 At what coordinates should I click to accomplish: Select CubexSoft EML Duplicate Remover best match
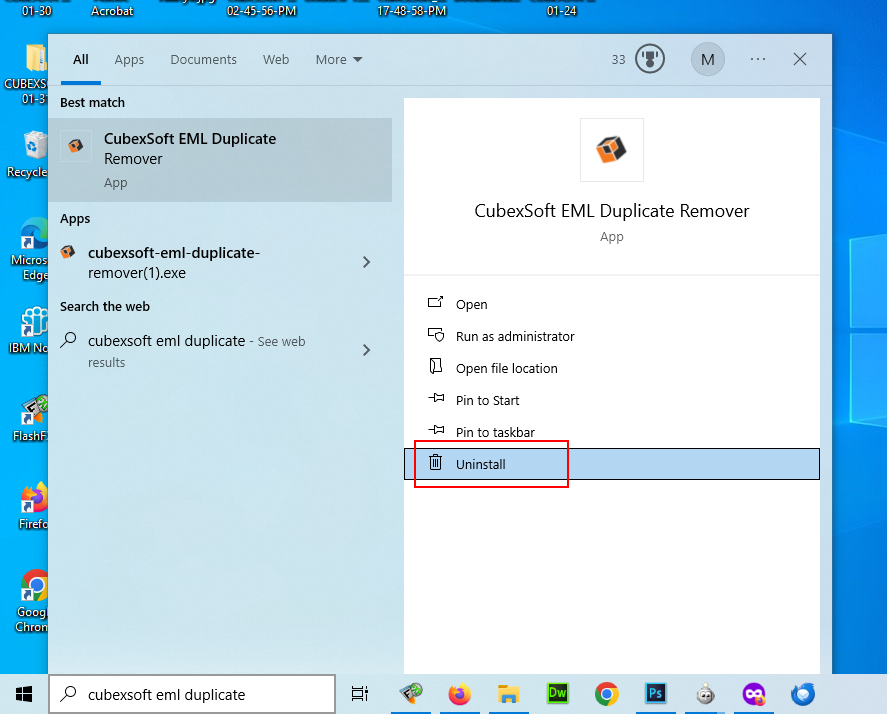pyautogui.click(x=220, y=160)
